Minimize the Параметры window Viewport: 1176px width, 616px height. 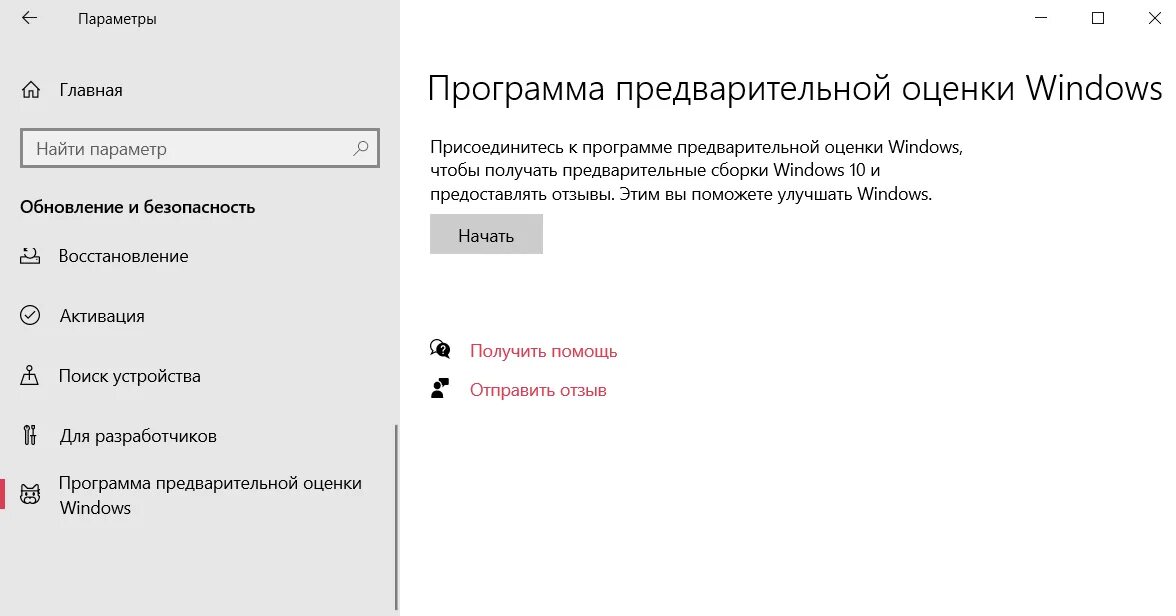click(1041, 18)
